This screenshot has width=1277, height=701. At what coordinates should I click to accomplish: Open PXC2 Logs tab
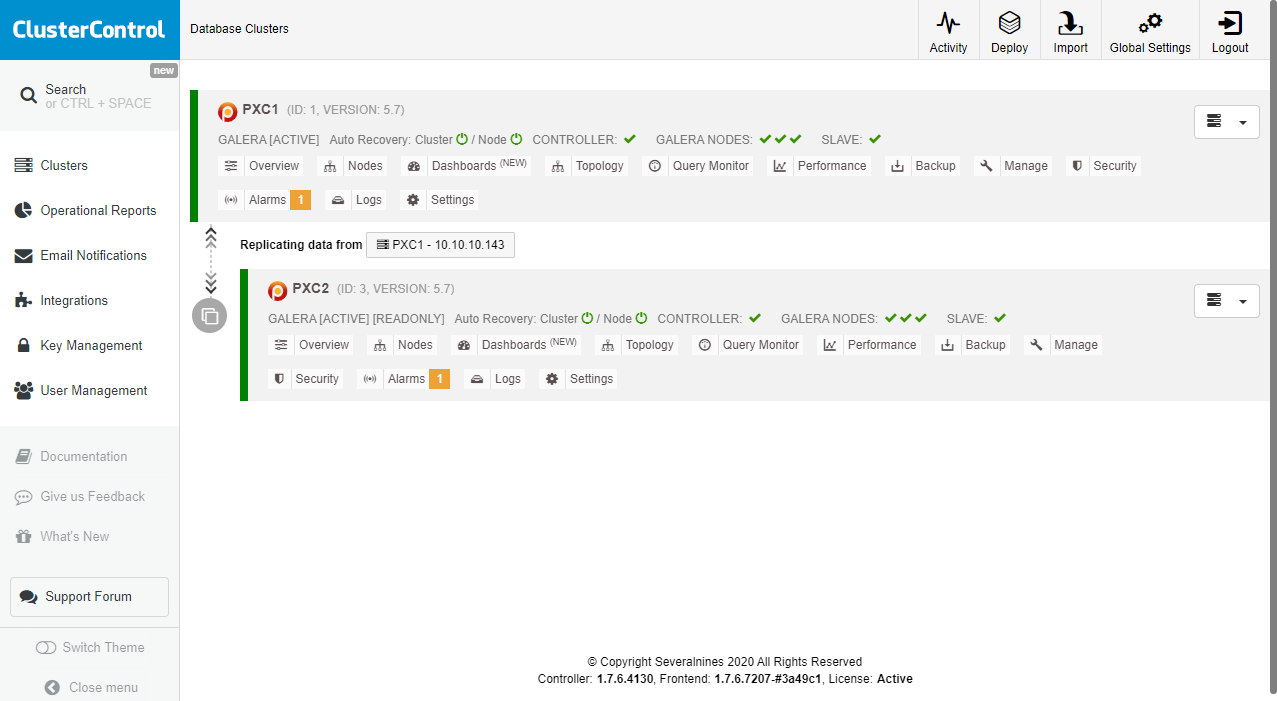click(x=495, y=379)
